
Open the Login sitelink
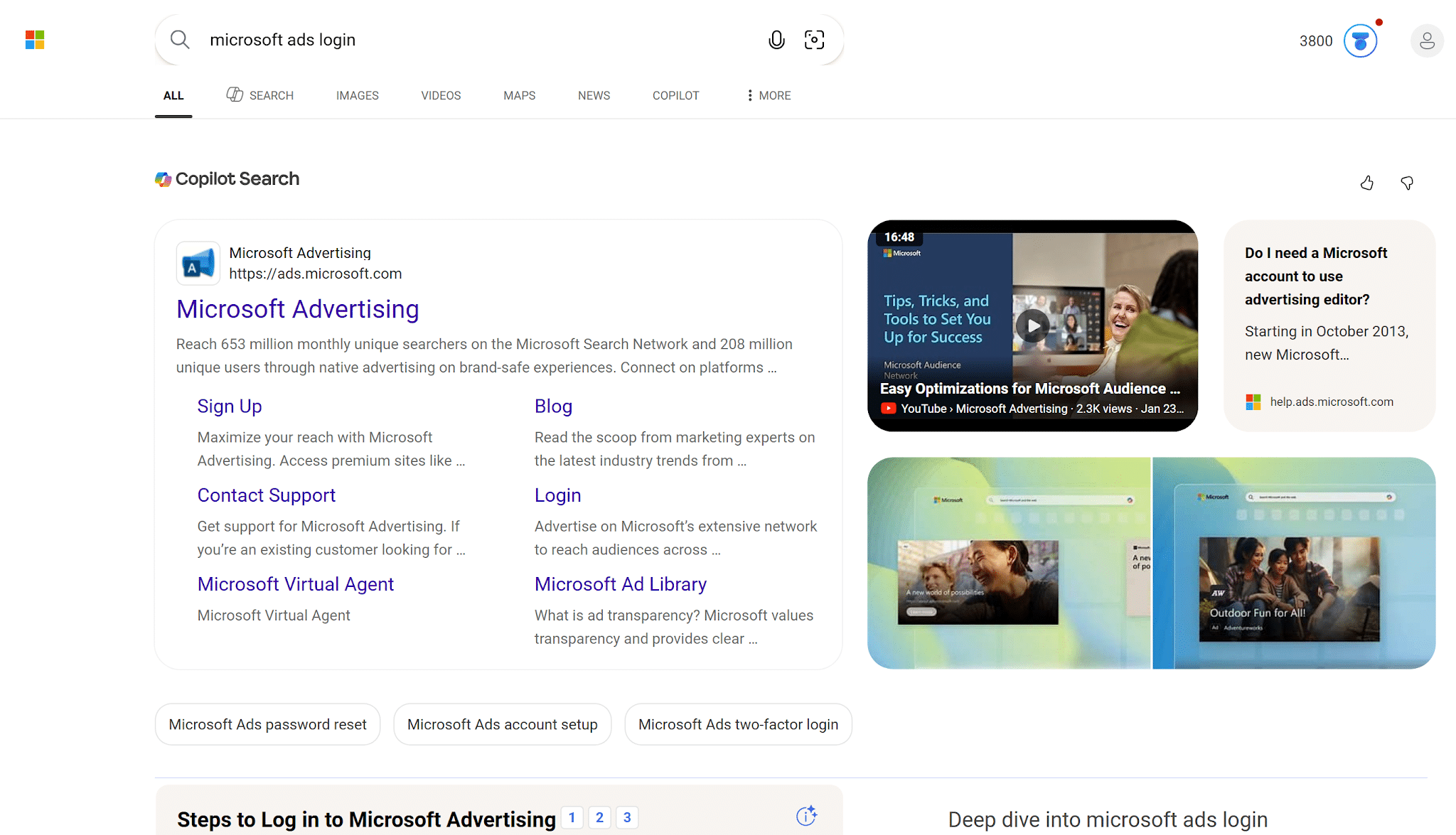click(x=558, y=495)
